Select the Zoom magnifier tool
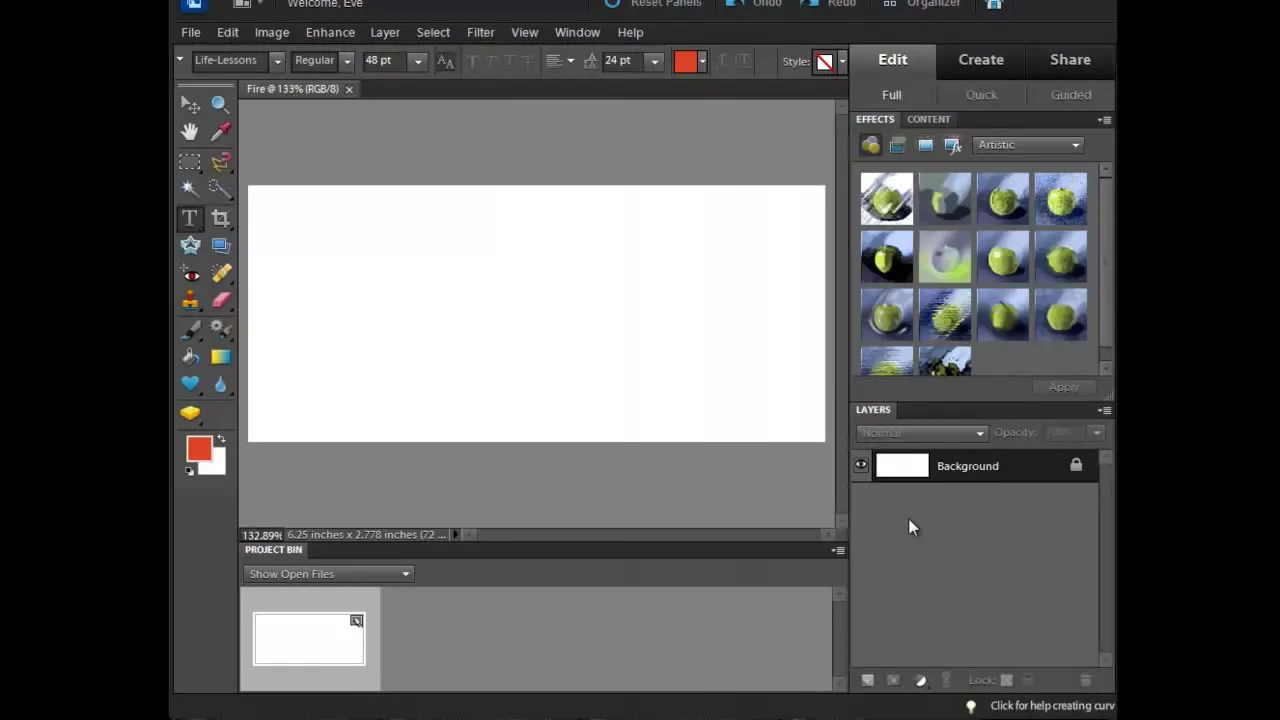This screenshot has height=720, width=1280. click(x=220, y=104)
